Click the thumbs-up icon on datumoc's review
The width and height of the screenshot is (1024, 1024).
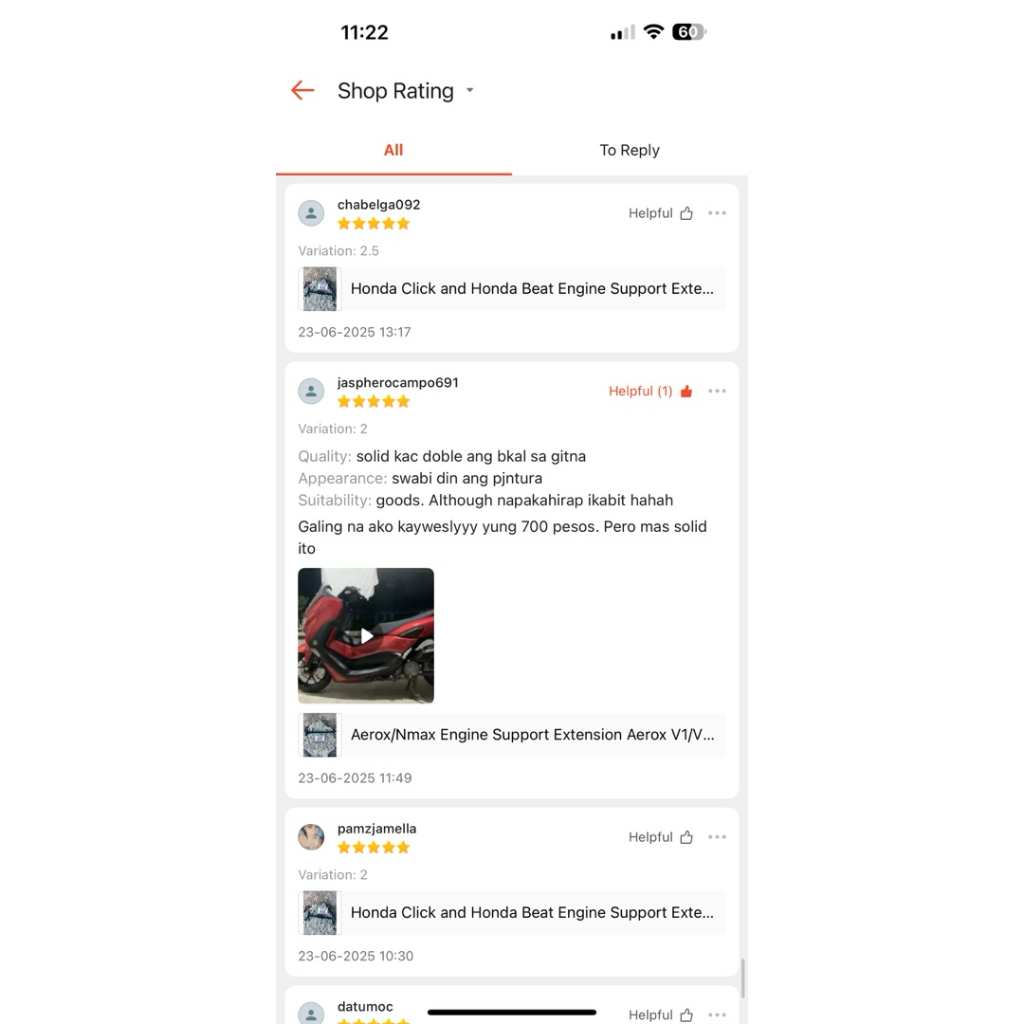[x=686, y=1015]
